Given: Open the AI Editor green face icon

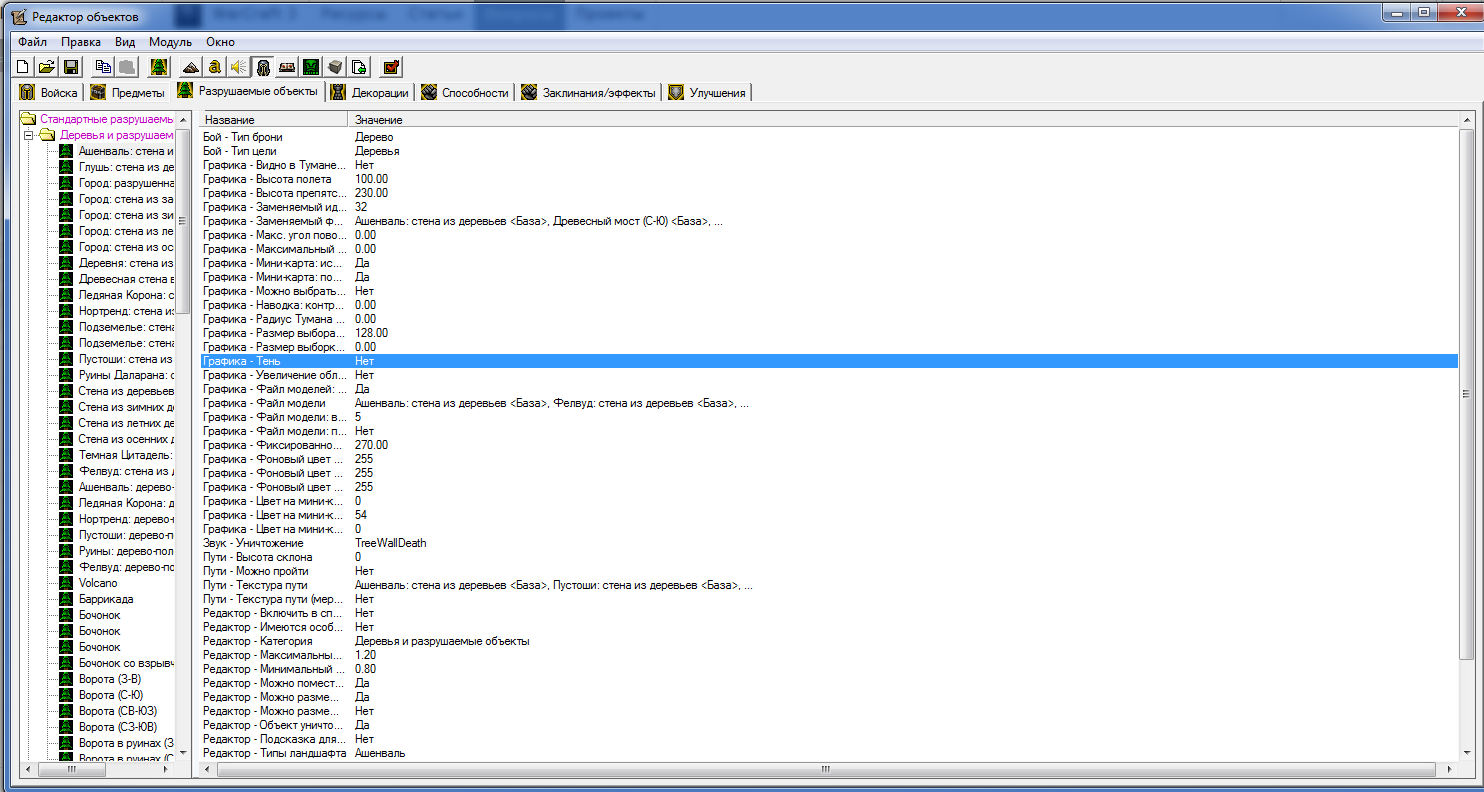Looking at the screenshot, I should (x=311, y=67).
